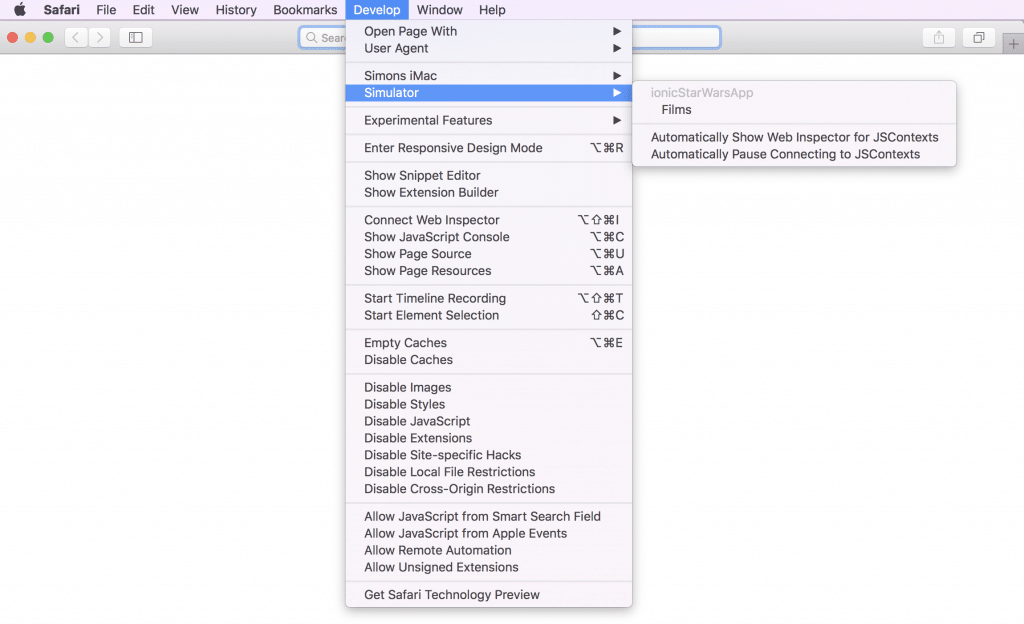This screenshot has height=624, width=1024.
Task: Choose Show Snippet Editor
Action: coord(488,175)
